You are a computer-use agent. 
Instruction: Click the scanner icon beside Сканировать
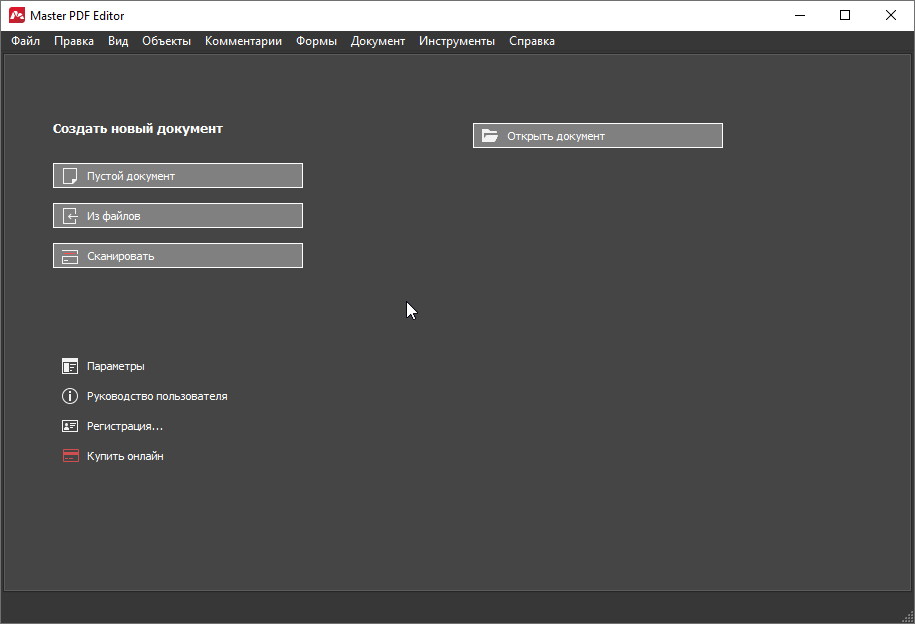[x=70, y=256]
